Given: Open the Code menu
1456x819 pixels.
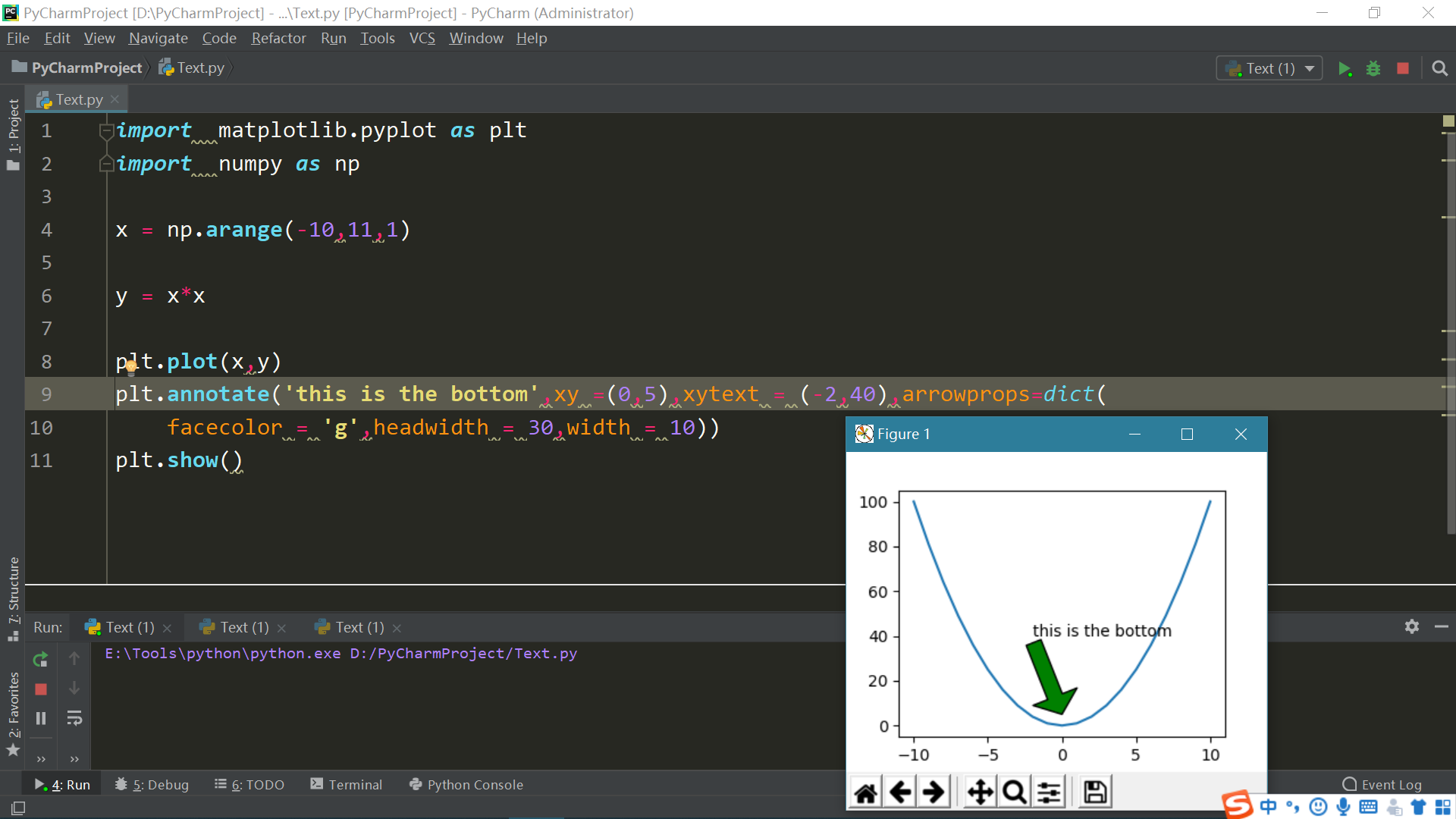Looking at the screenshot, I should [219, 38].
